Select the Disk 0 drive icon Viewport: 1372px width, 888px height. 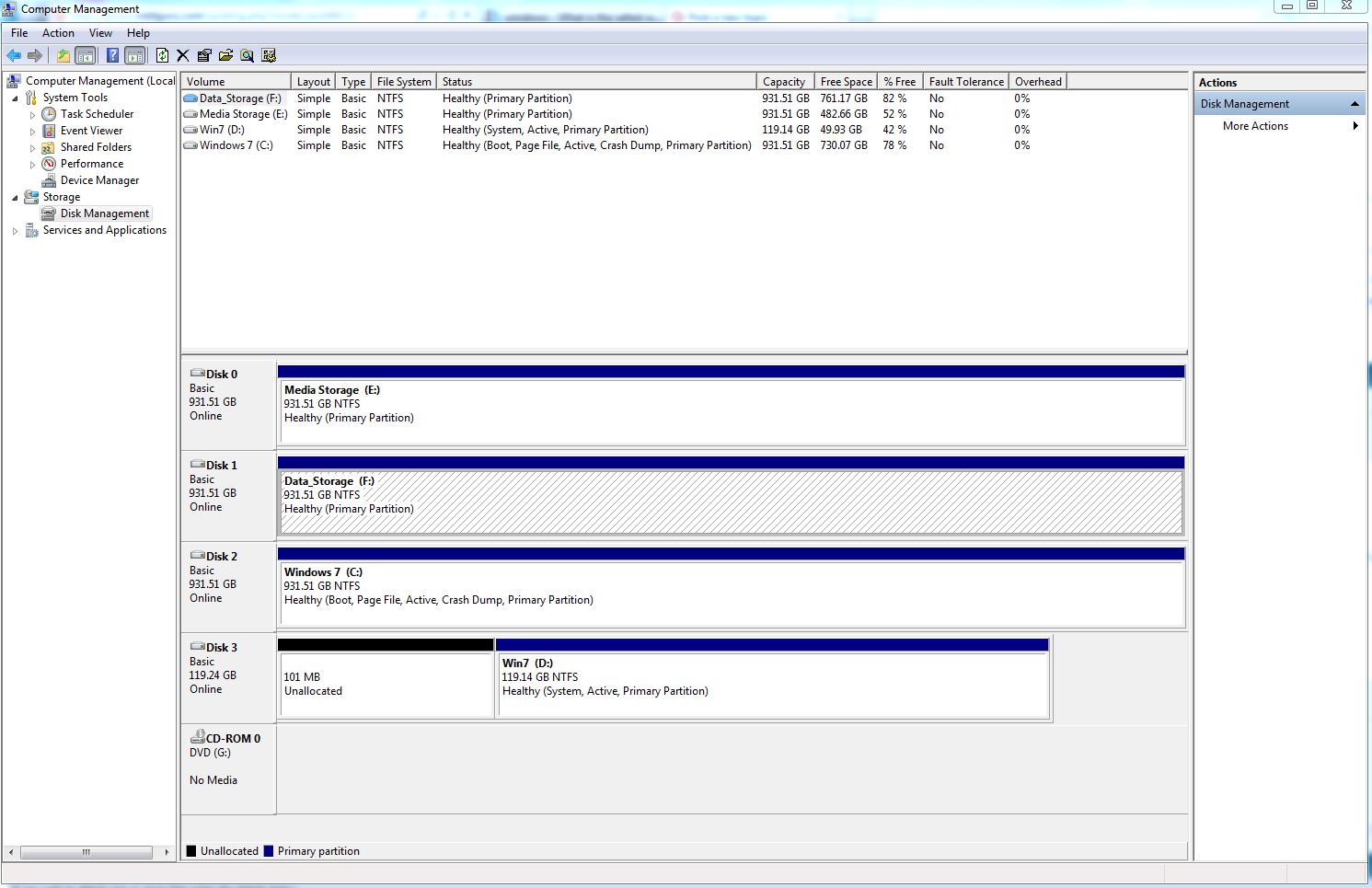pyautogui.click(x=197, y=374)
